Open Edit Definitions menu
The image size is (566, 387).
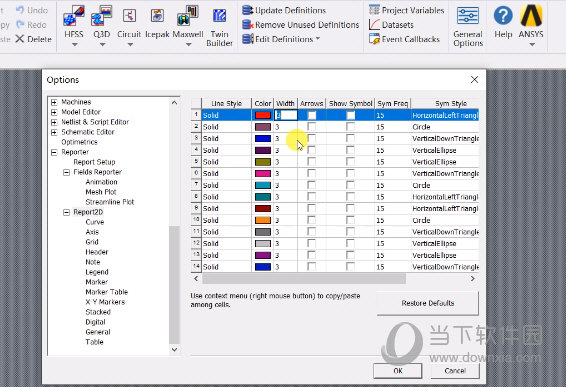pos(281,39)
